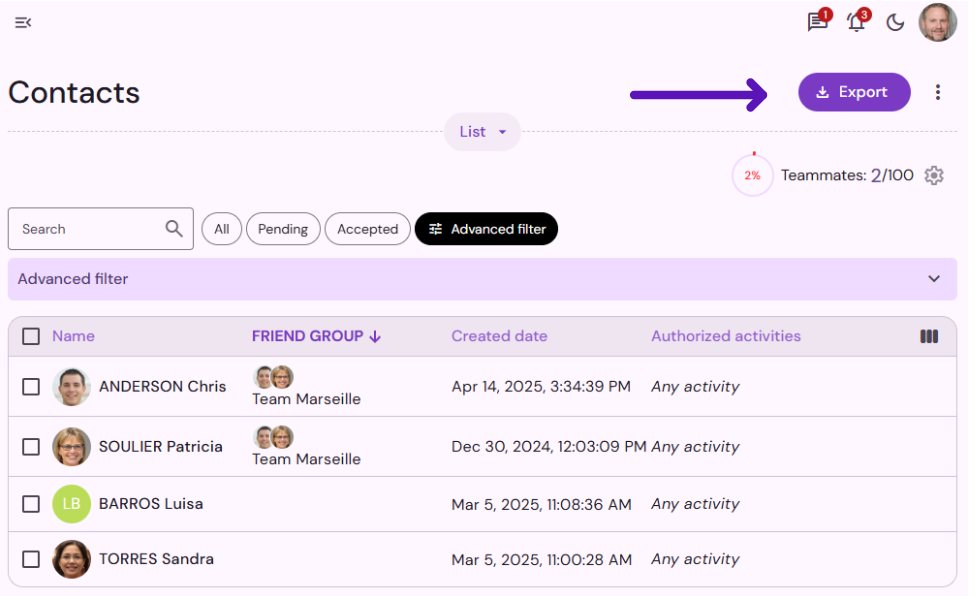The height and width of the screenshot is (596, 975).
Task: Click TORRES Sandra profile photo
Action: [72, 559]
